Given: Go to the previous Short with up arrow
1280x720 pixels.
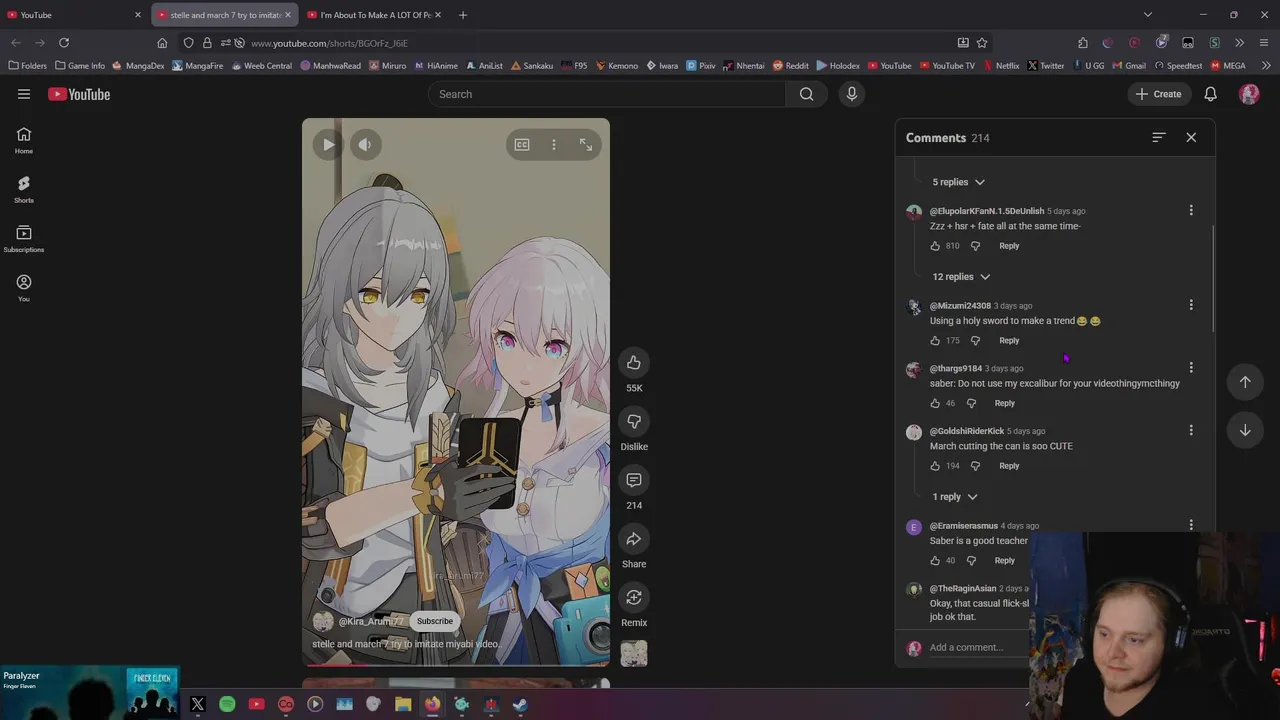Looking at the screenshot, I should point(1245,382).
